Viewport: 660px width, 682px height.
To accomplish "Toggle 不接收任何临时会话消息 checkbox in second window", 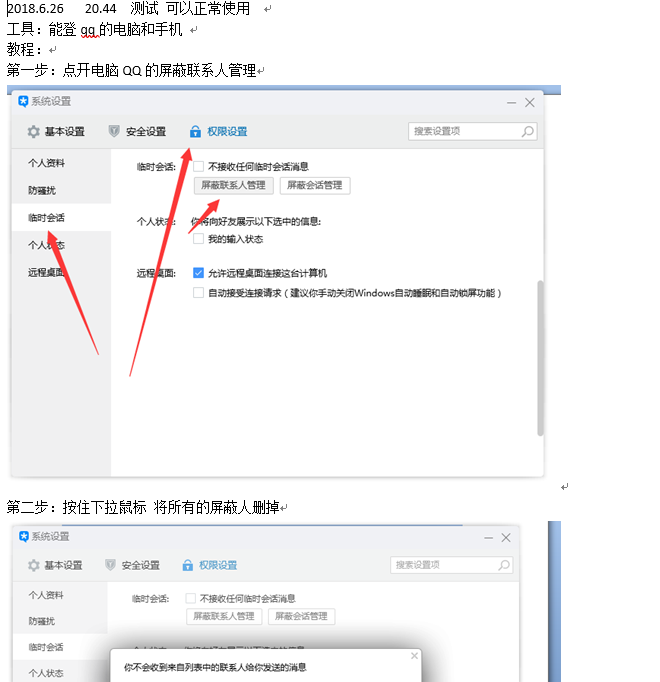I will [x=190, y=598].
